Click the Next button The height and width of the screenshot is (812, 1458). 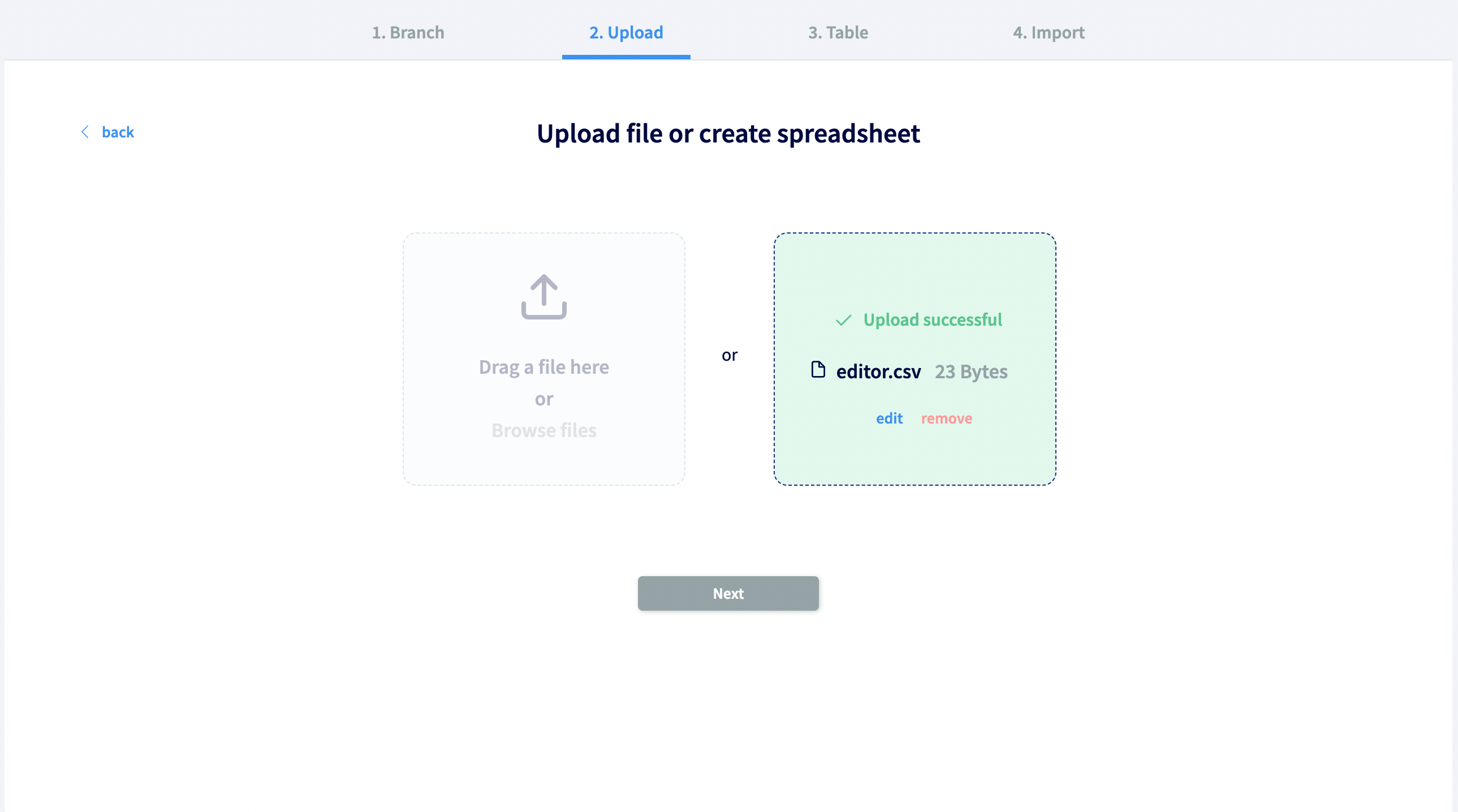pos(728,593)
